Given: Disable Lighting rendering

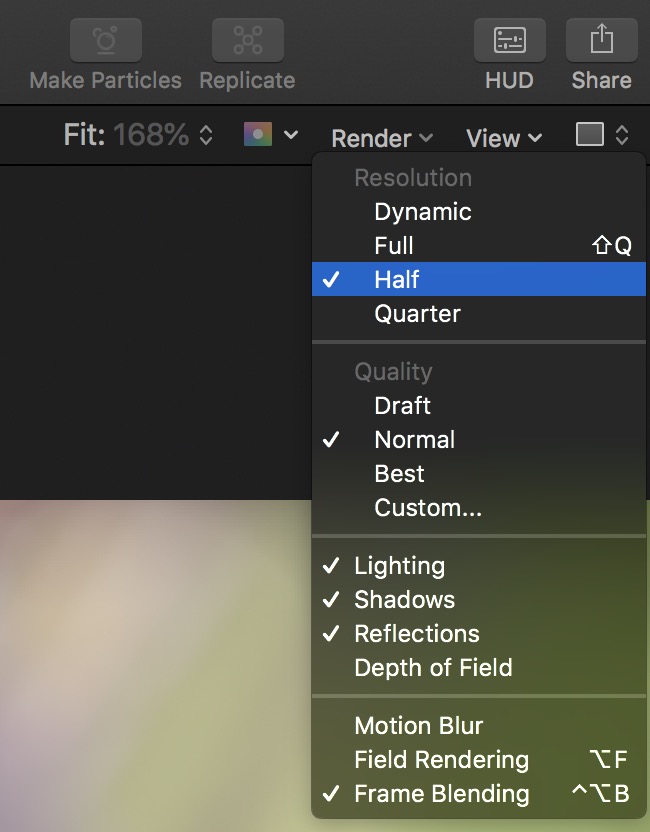Looking at the screenshot, I should 399,566.
